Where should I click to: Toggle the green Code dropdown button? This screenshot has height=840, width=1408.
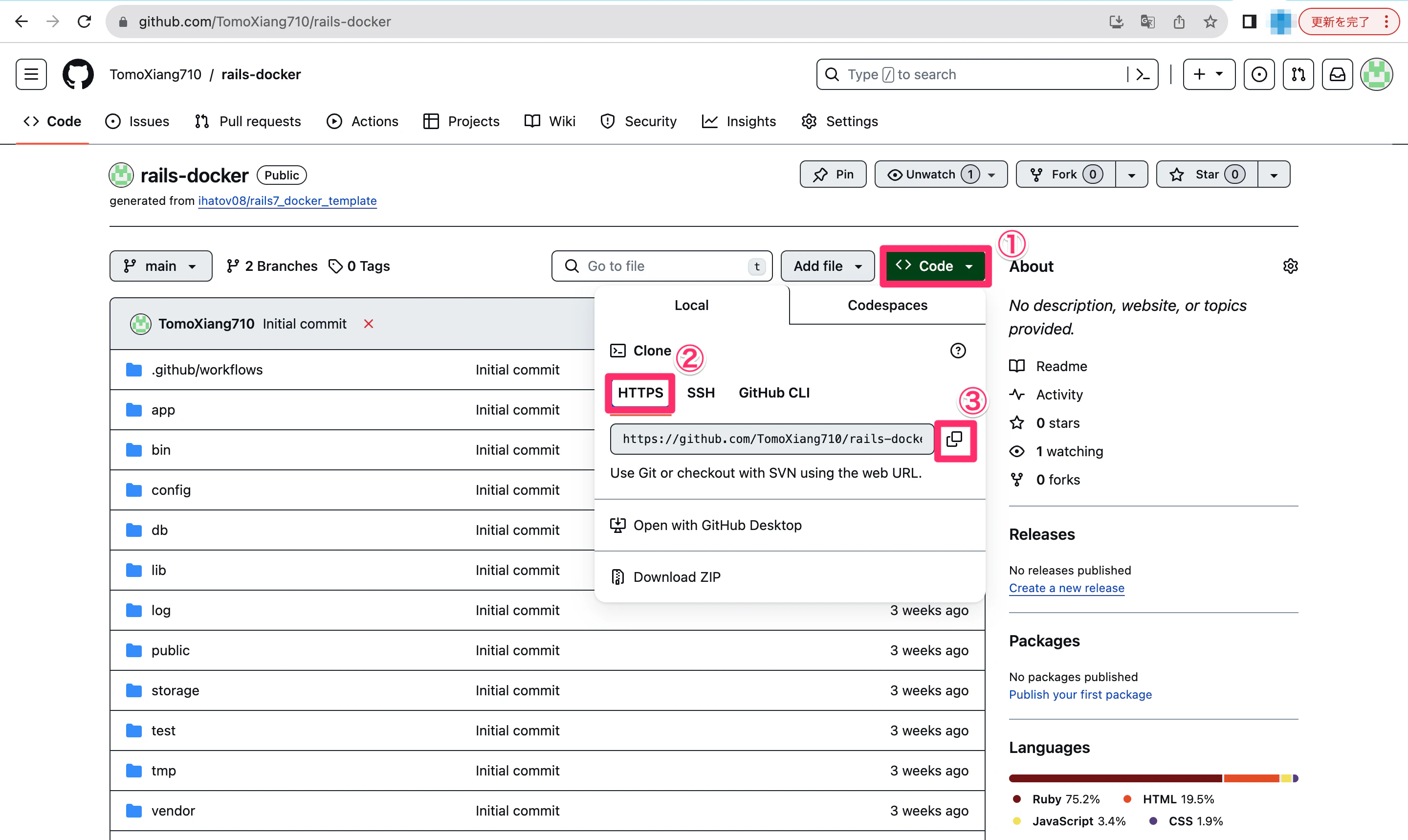tap(935, 266)
